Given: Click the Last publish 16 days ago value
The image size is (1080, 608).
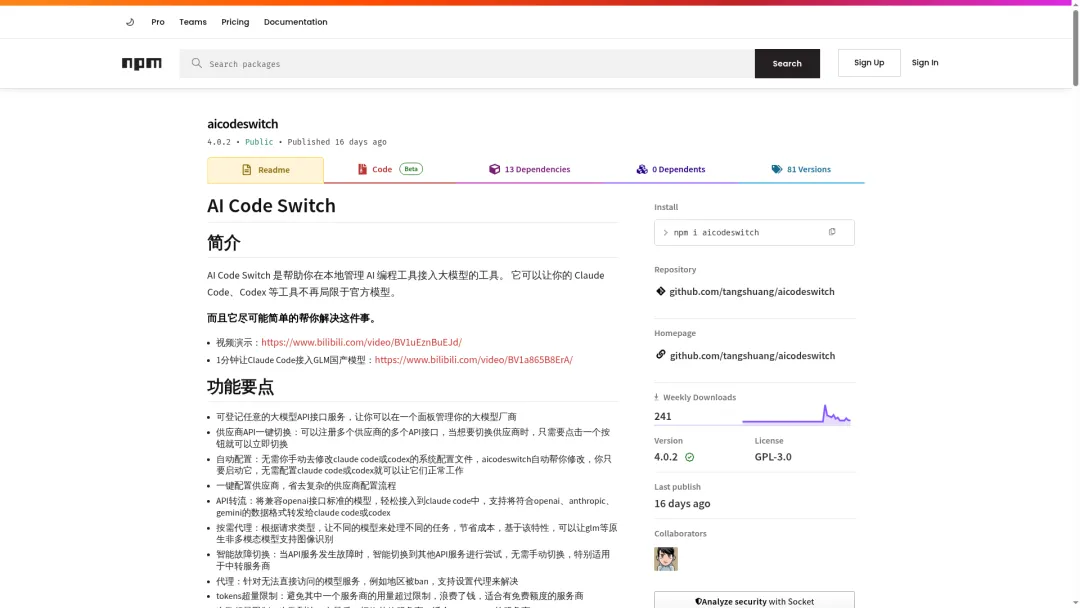Looking at the screenshot, I should 682,503.
